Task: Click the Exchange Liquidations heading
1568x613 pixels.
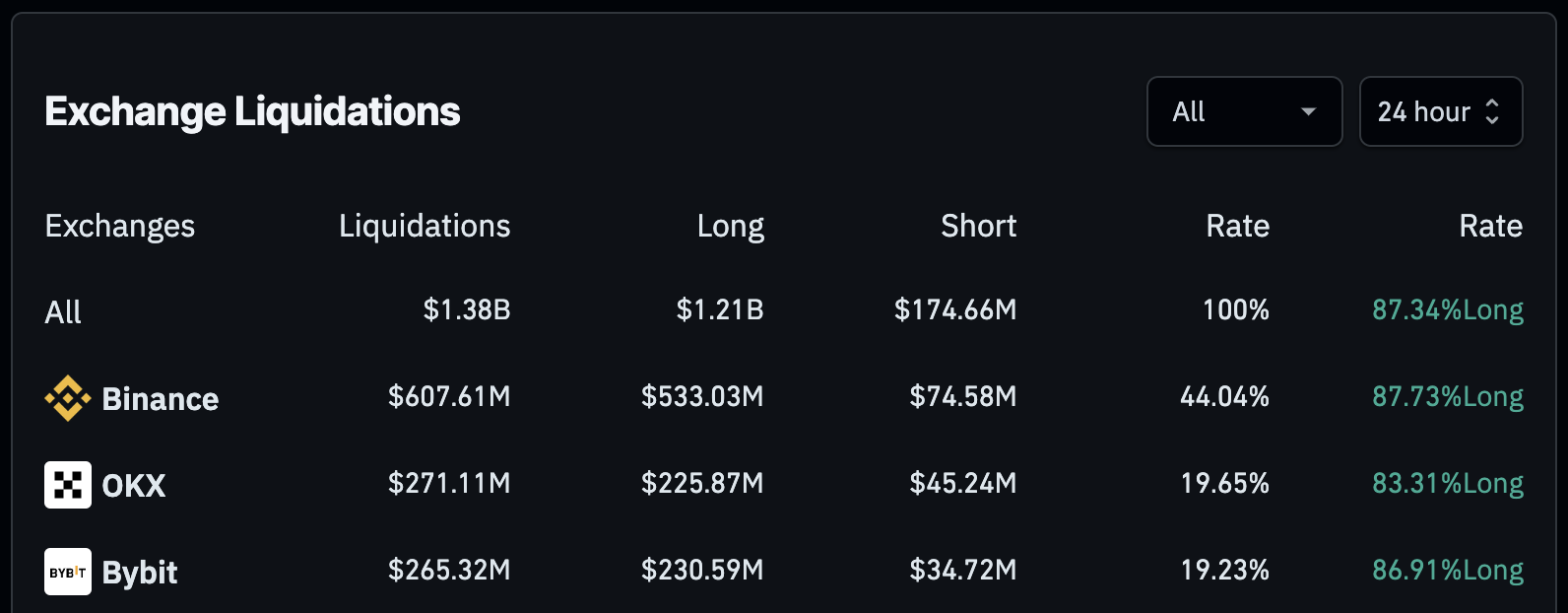Action: [252, 111]
